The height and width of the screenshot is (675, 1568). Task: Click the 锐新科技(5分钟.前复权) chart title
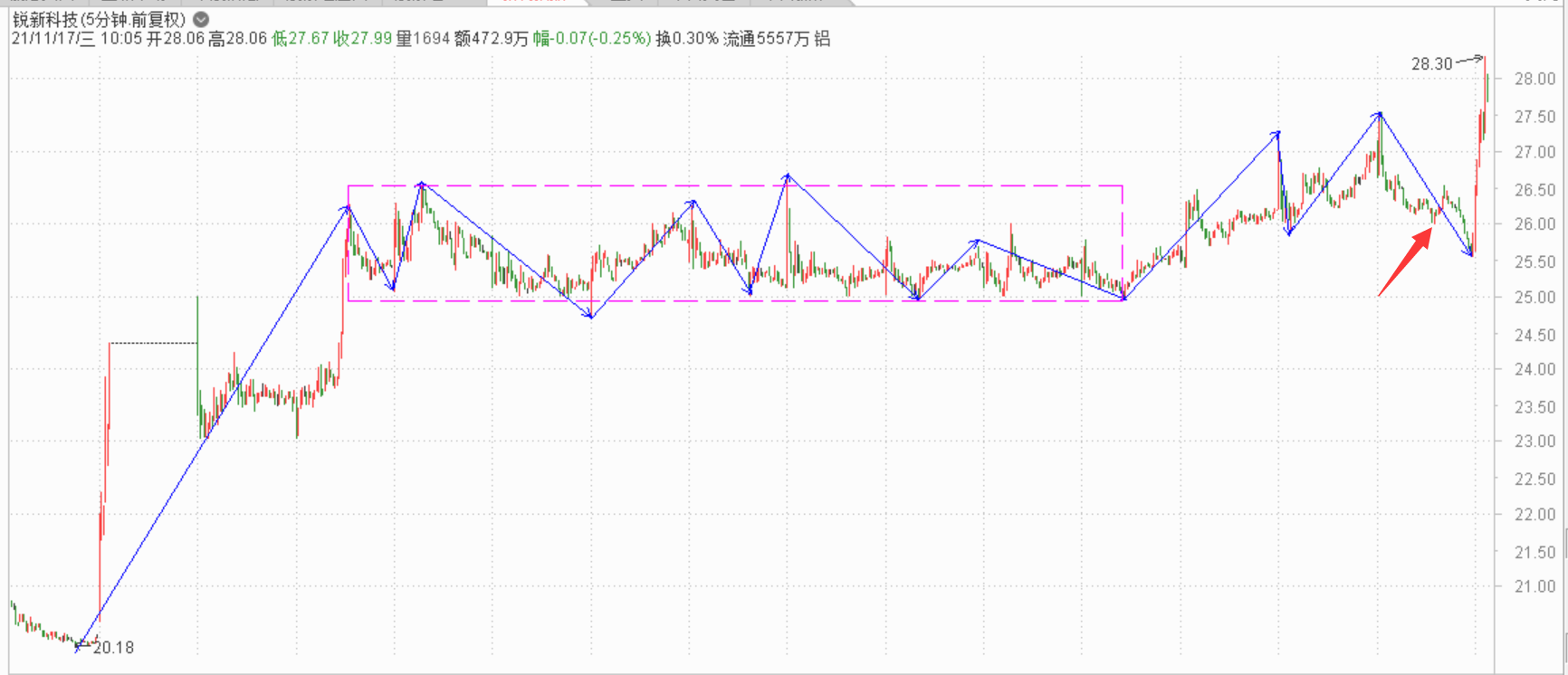[x=99, y=19]
